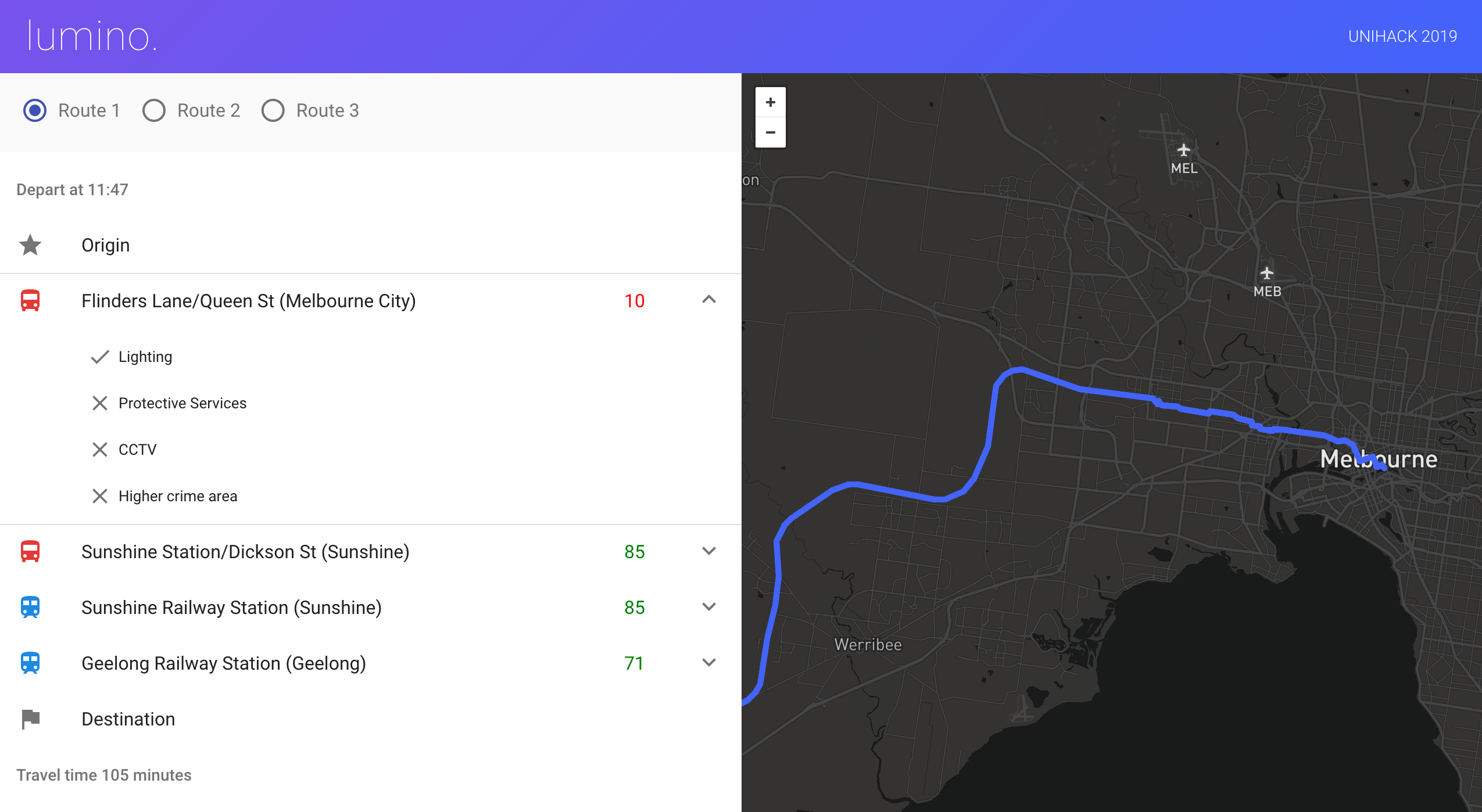This screenshot has width=1482, height=812.
Task: Choose the Route 3 radio option
Action: (273, 110)
